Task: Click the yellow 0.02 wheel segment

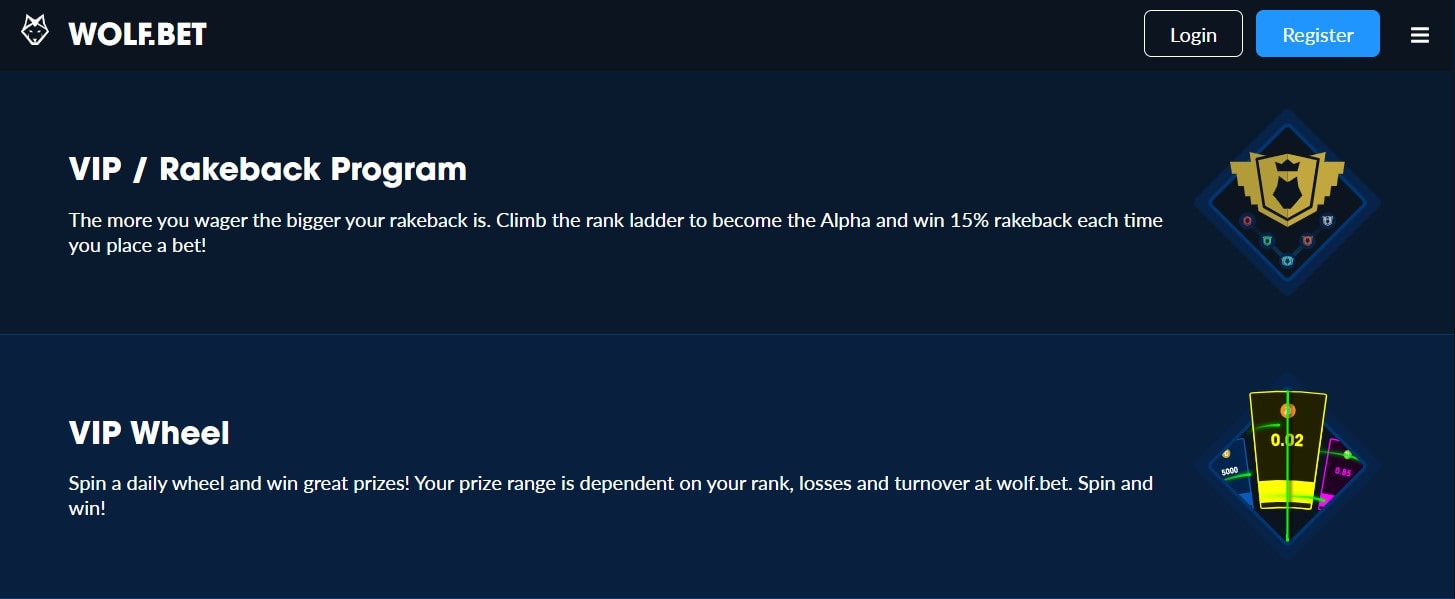Action: coord(1287,450)
